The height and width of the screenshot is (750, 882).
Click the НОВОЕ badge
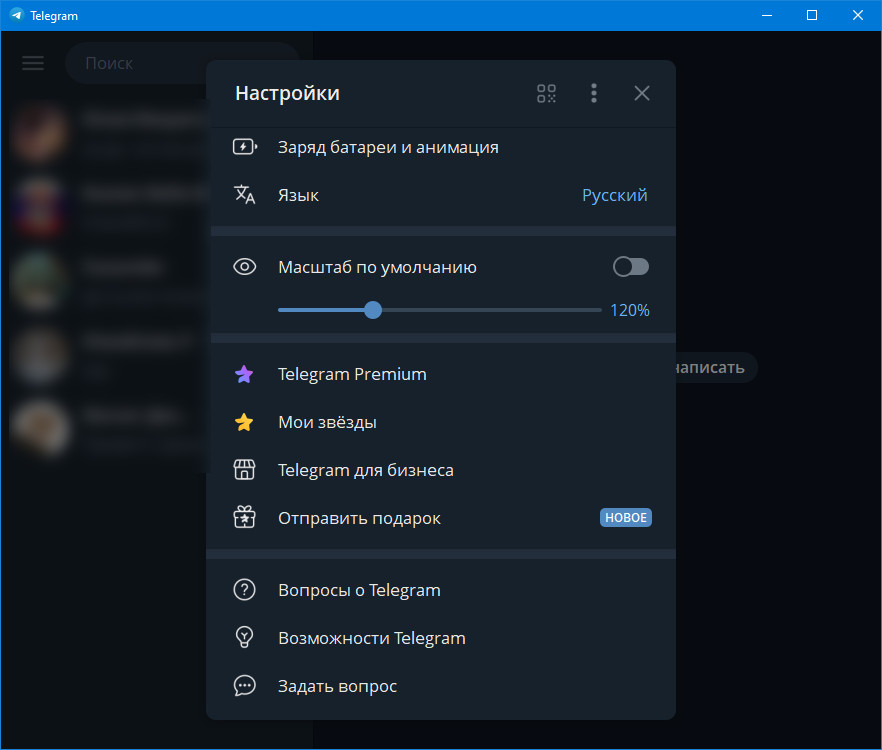626,518
